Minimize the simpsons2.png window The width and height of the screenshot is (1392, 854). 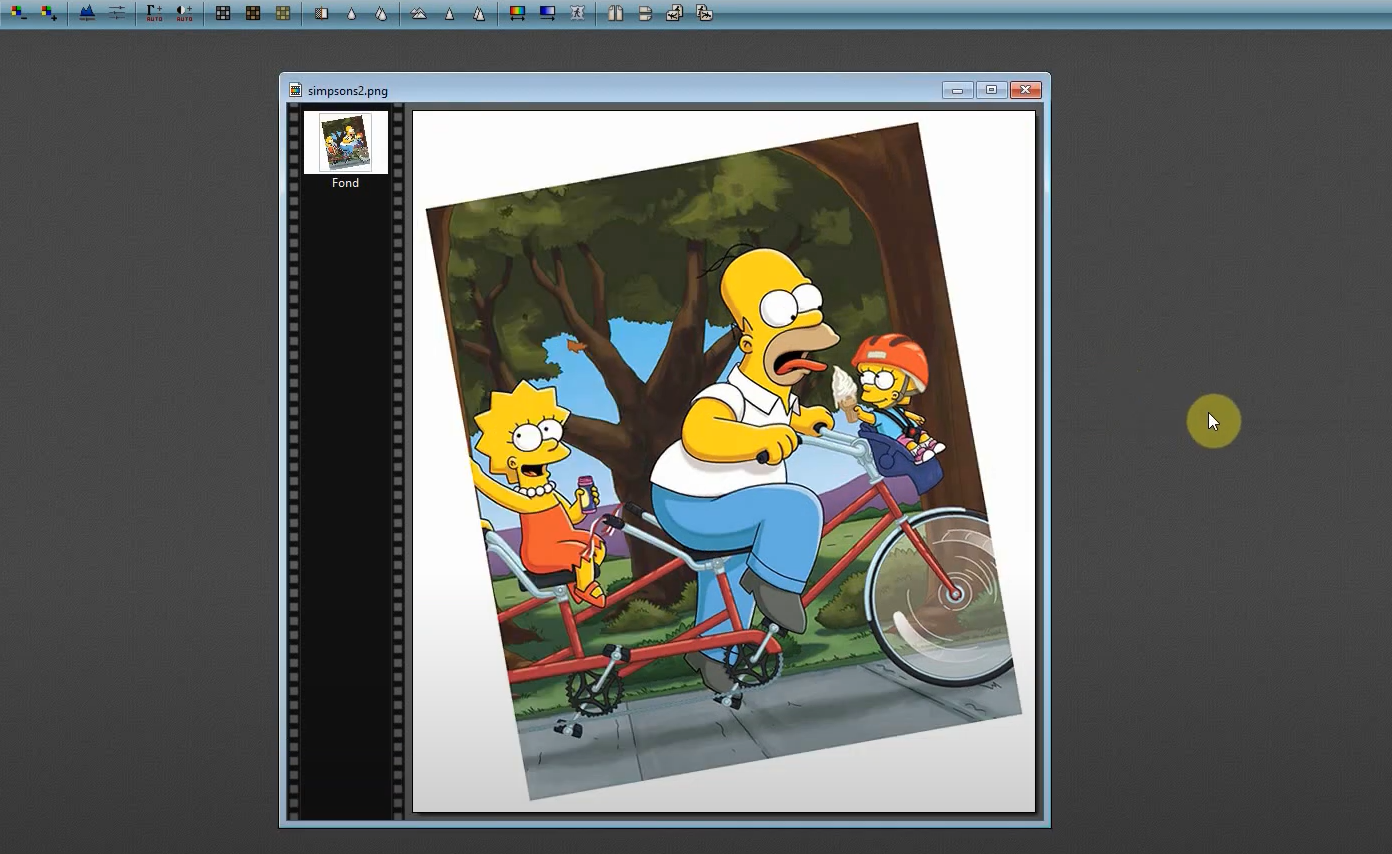point(958,90)
